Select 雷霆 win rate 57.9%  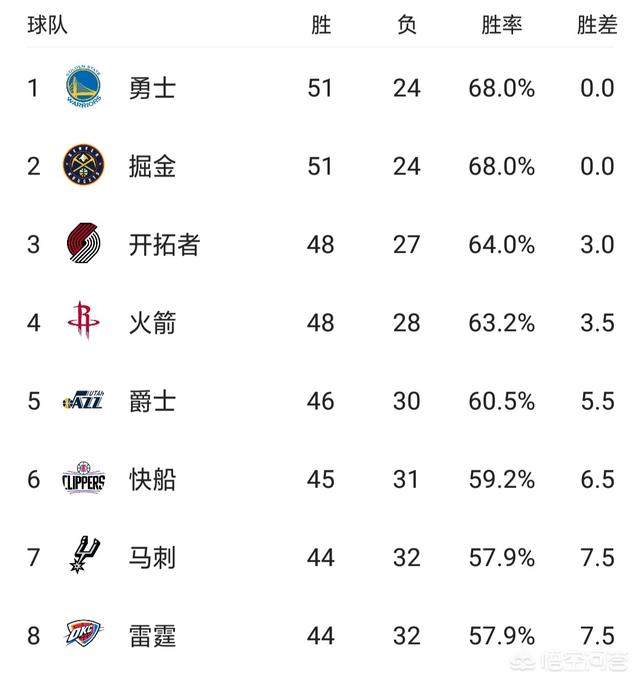coord(501,636)
